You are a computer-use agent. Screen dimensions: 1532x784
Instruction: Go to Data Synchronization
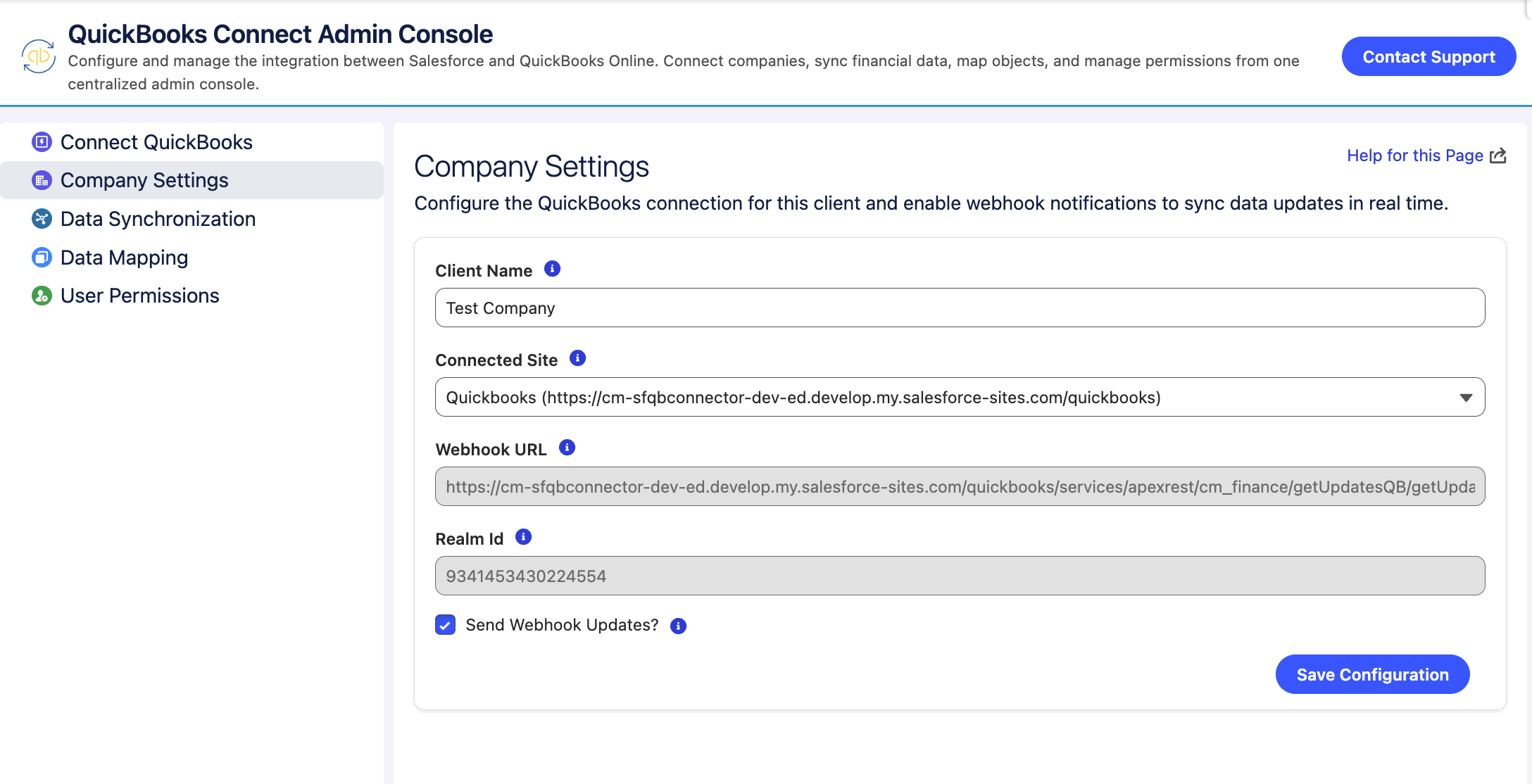[191, 219]
